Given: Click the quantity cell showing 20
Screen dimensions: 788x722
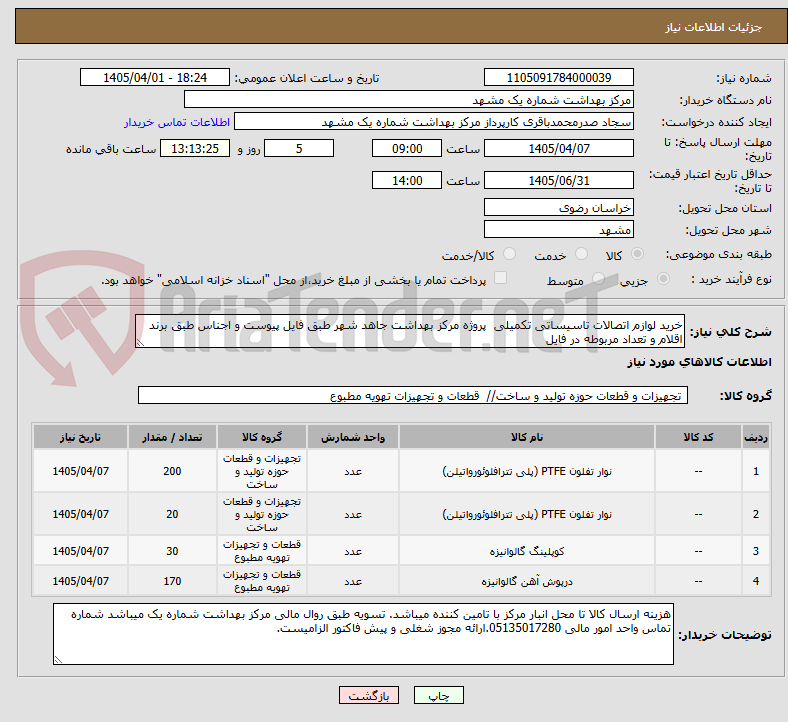Looking at the screenshot, I should tap(172, 514).
